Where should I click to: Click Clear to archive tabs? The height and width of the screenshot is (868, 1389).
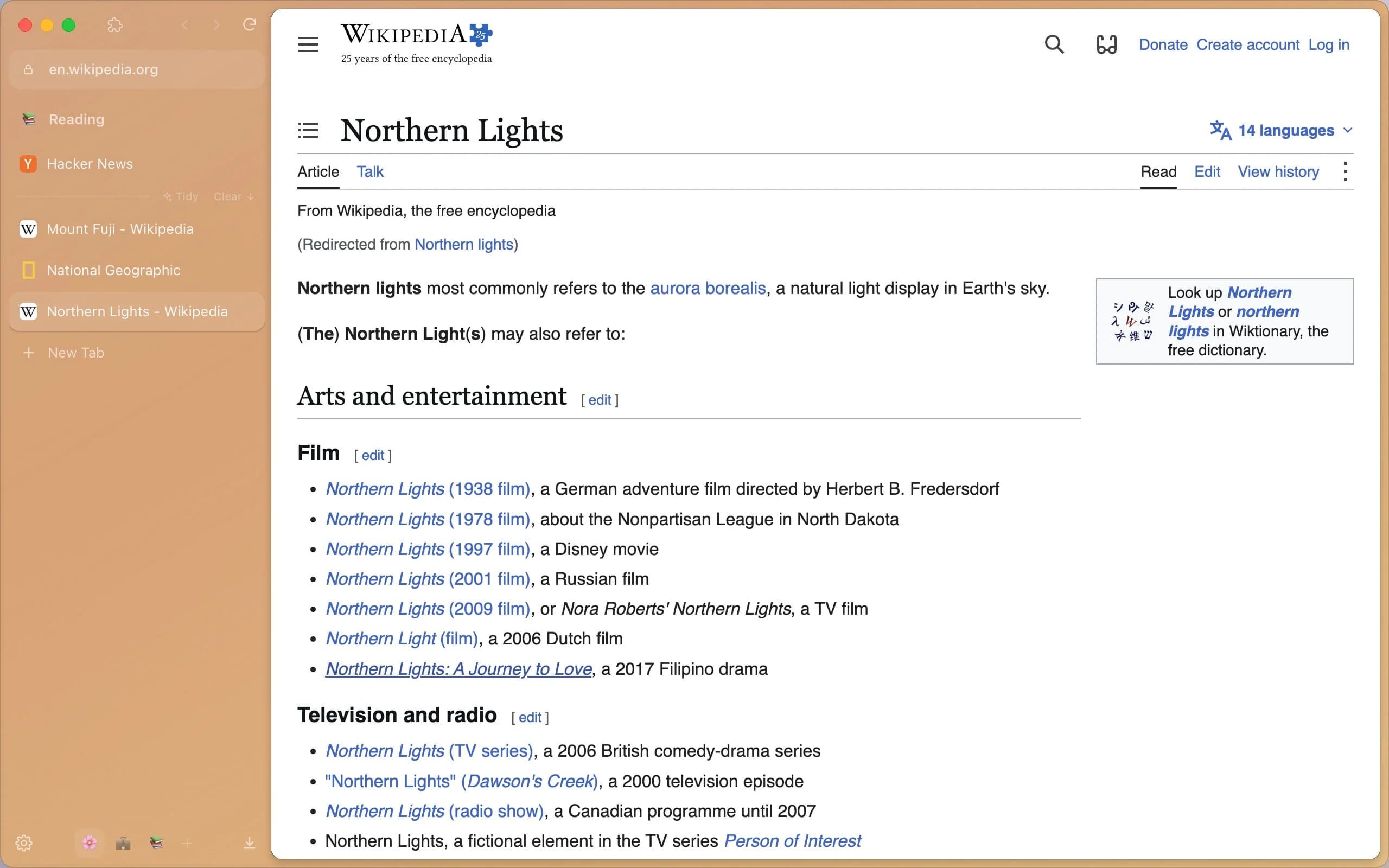(x=234, y=196)
